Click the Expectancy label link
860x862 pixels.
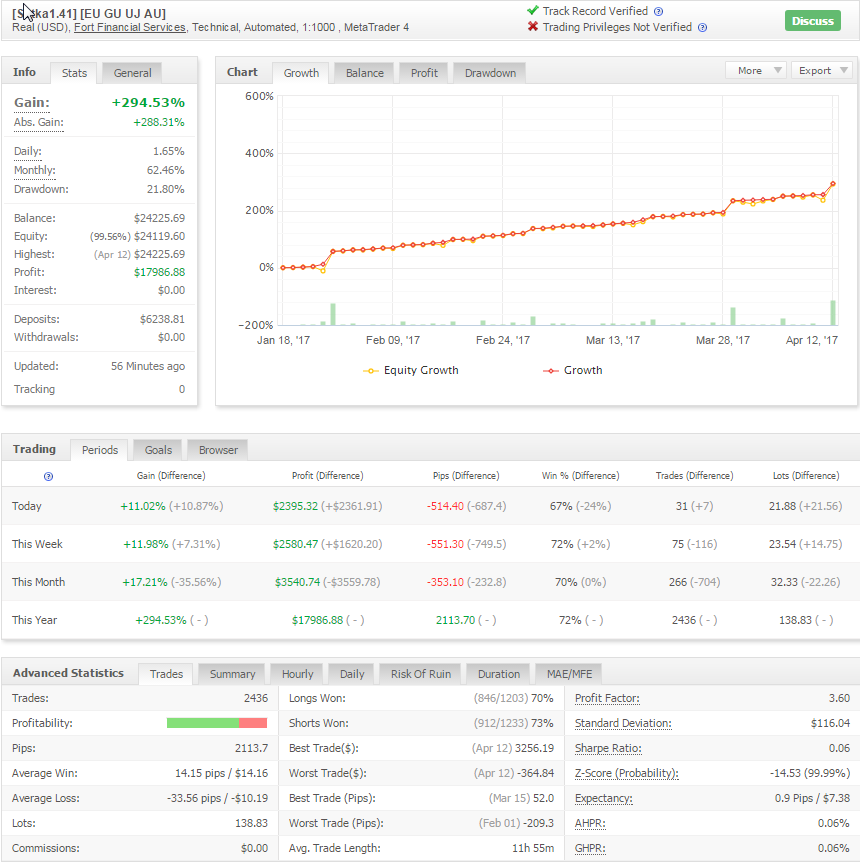click(x=604, y=798)
